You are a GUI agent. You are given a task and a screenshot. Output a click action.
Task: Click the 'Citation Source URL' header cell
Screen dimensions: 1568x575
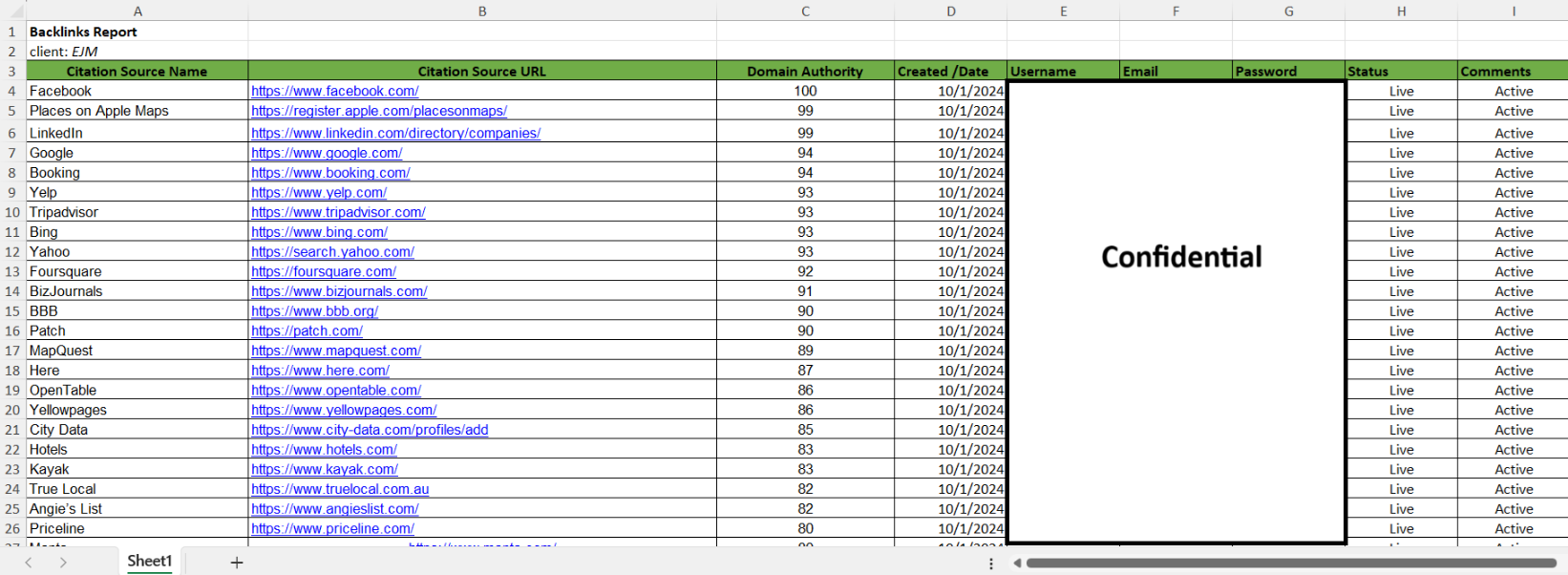point(482,72)
